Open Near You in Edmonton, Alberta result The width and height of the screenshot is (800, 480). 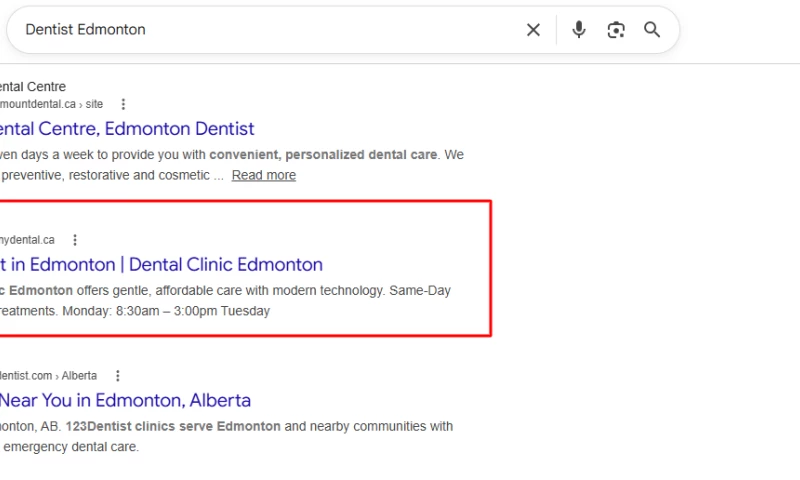[x=126, y=400]
